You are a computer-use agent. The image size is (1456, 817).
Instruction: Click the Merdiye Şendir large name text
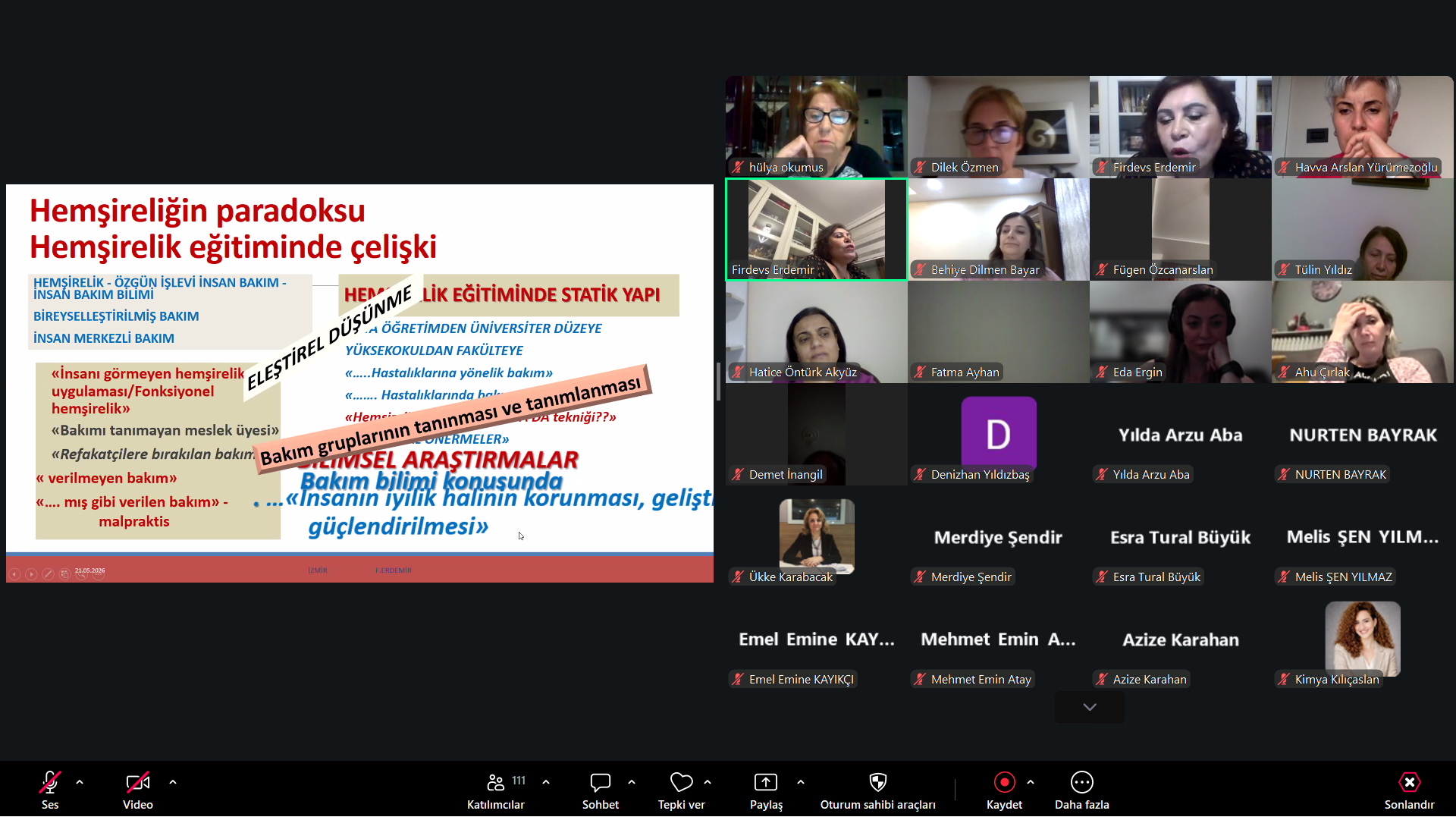click(998, 537)
